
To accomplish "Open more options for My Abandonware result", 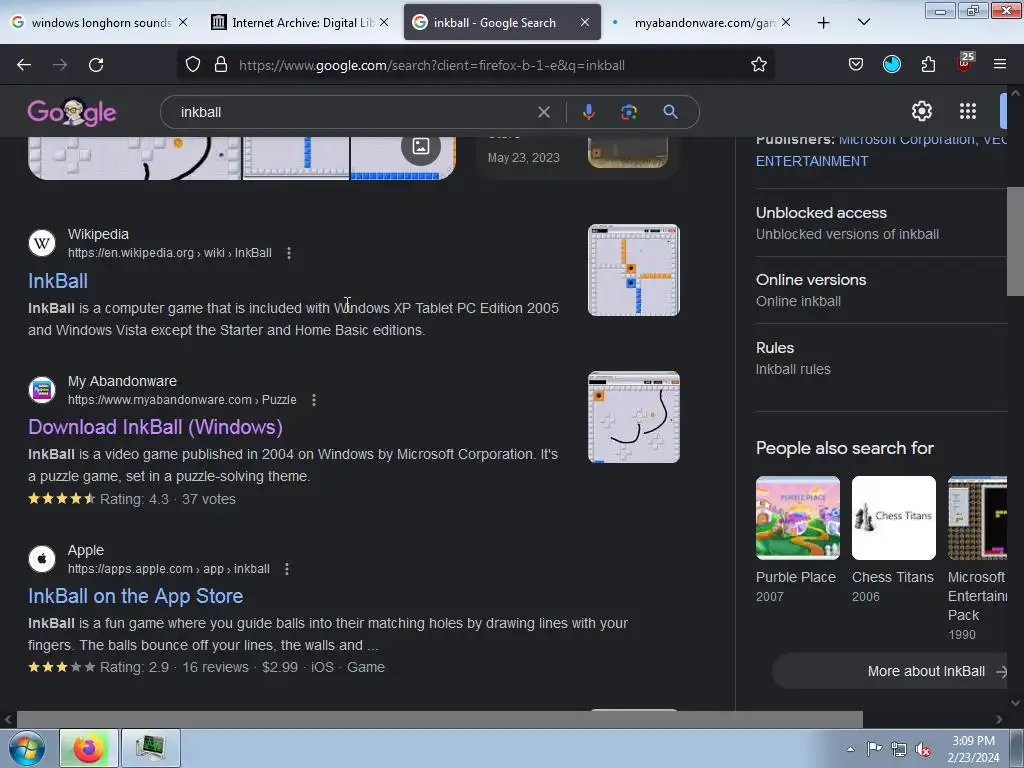I will point(314,400).
